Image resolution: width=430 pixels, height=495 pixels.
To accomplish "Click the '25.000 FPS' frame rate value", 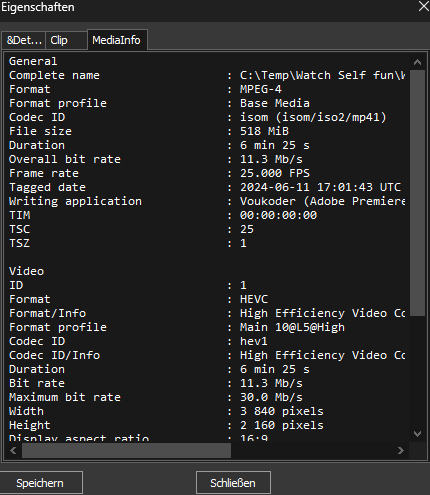I will pyautogui.click(x=275, y=173).
